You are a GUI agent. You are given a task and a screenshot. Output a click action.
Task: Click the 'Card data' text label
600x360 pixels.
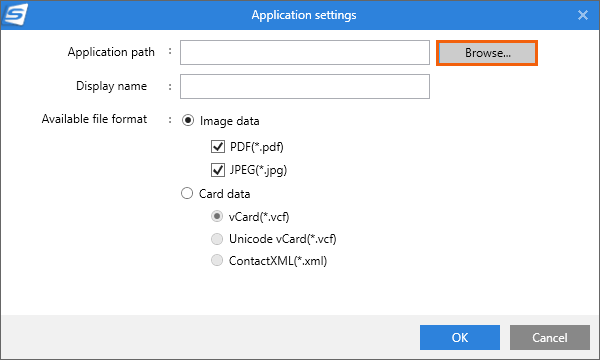pyautogui.click(x=225, y=194)
